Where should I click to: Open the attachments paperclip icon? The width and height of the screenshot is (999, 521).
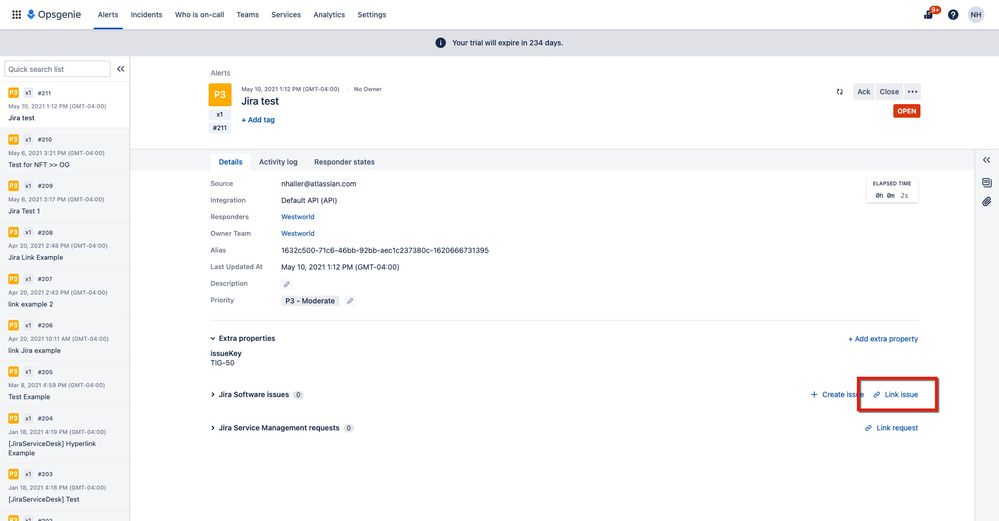tap(986, 202)
